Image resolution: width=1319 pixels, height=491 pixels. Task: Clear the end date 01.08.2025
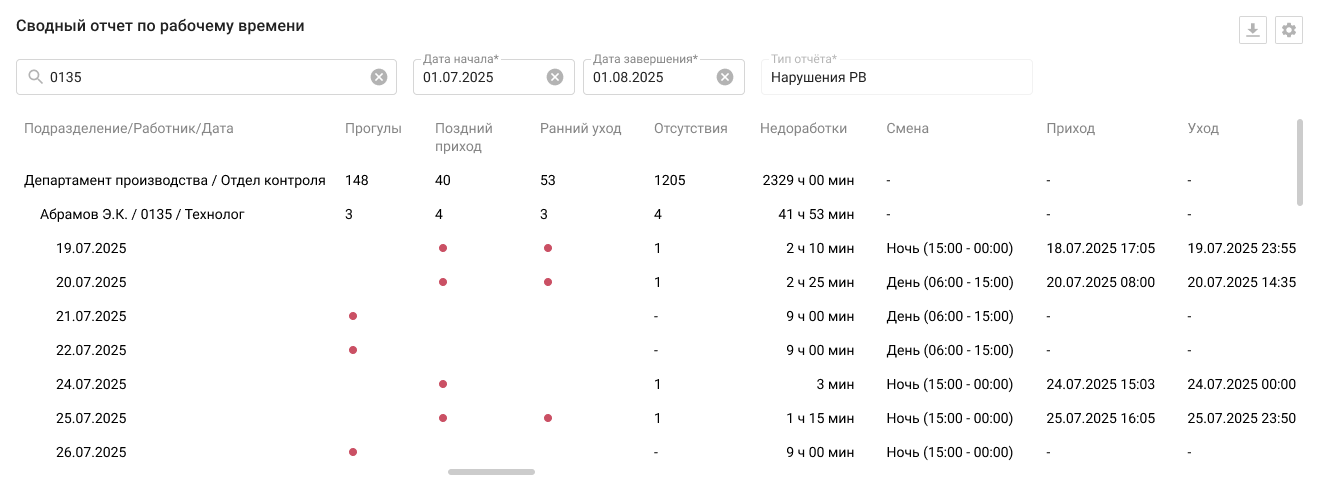click(x=725, y=77)
